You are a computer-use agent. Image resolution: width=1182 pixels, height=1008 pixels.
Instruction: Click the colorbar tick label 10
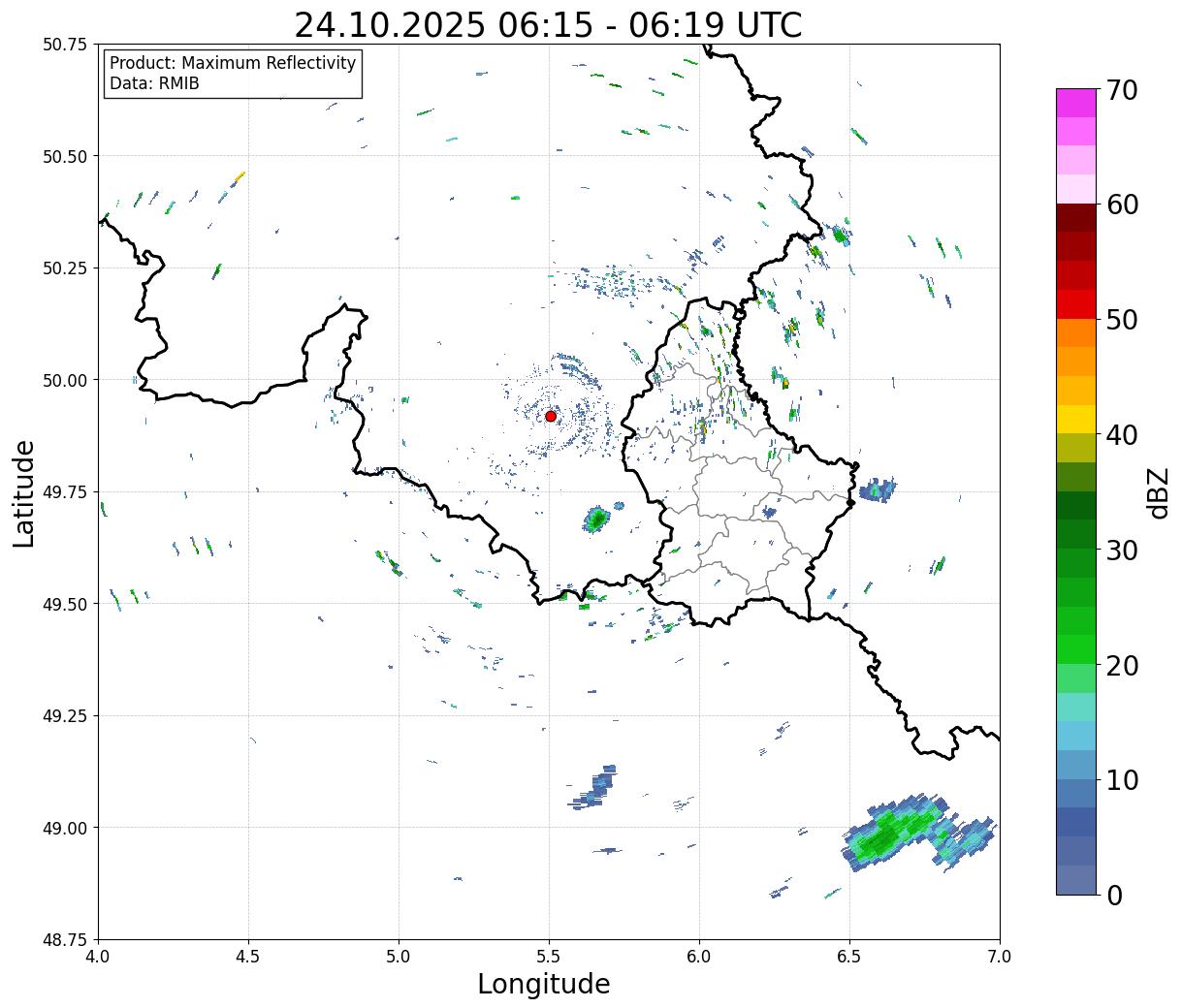pos(1121,780)
